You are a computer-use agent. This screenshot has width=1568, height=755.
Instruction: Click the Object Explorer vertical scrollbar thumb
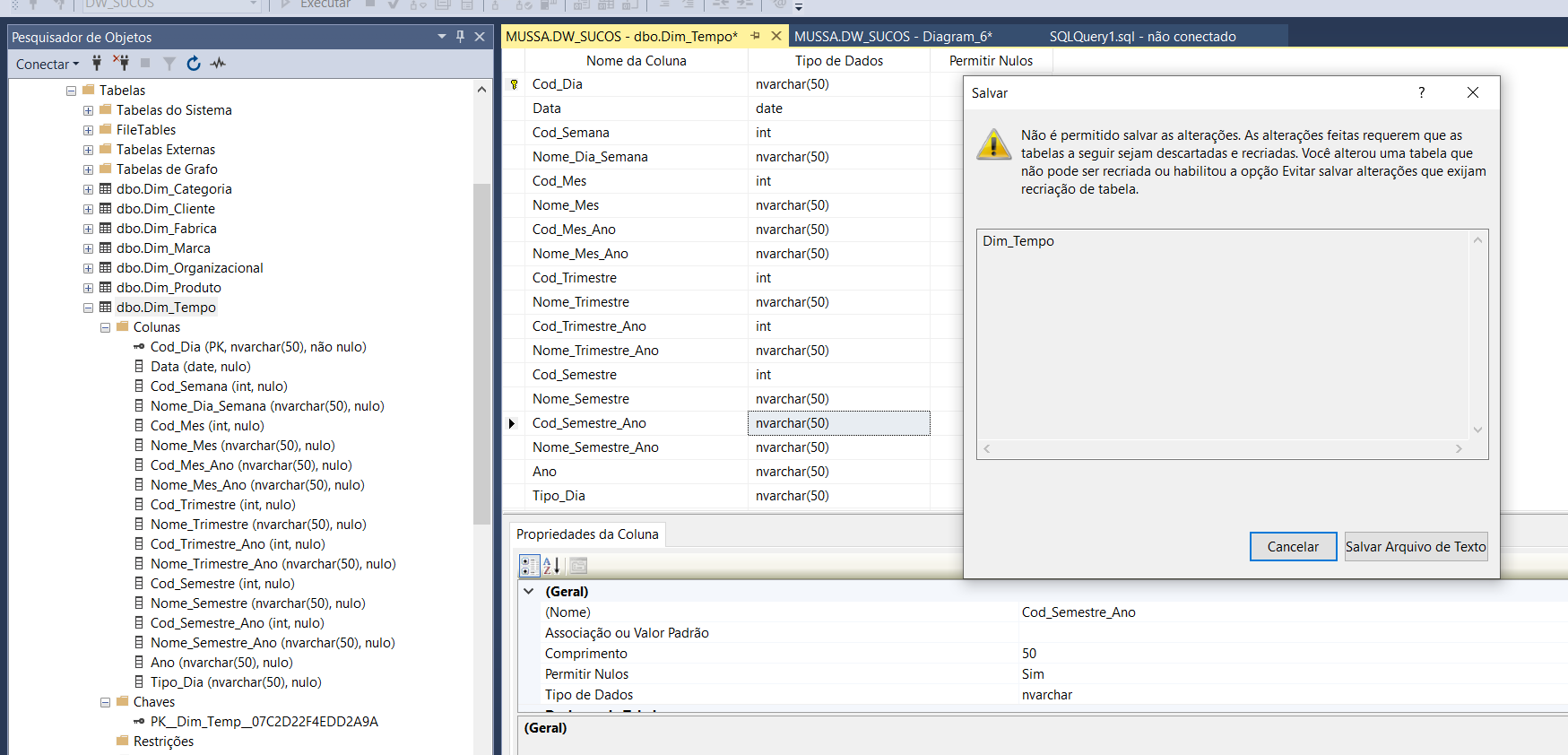tap(481, 354)
